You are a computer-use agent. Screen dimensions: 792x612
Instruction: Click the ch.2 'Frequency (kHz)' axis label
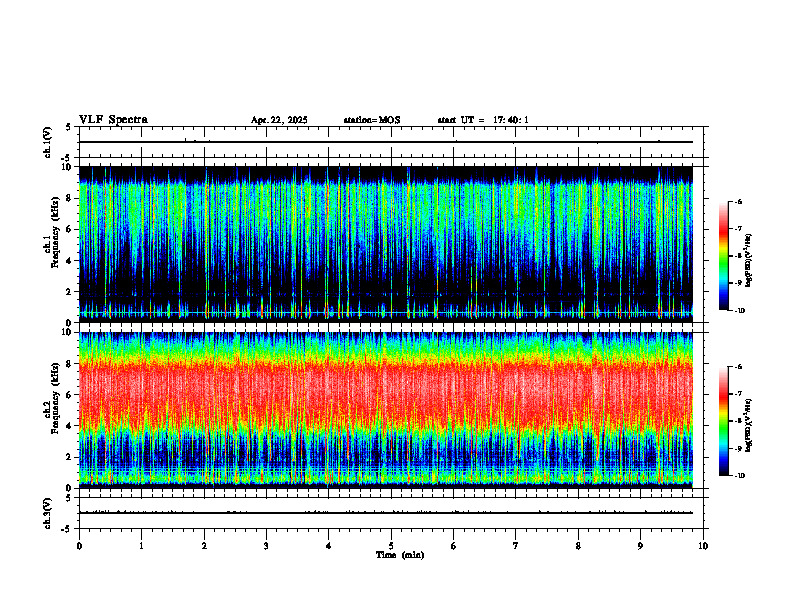(x=55, y=398)
